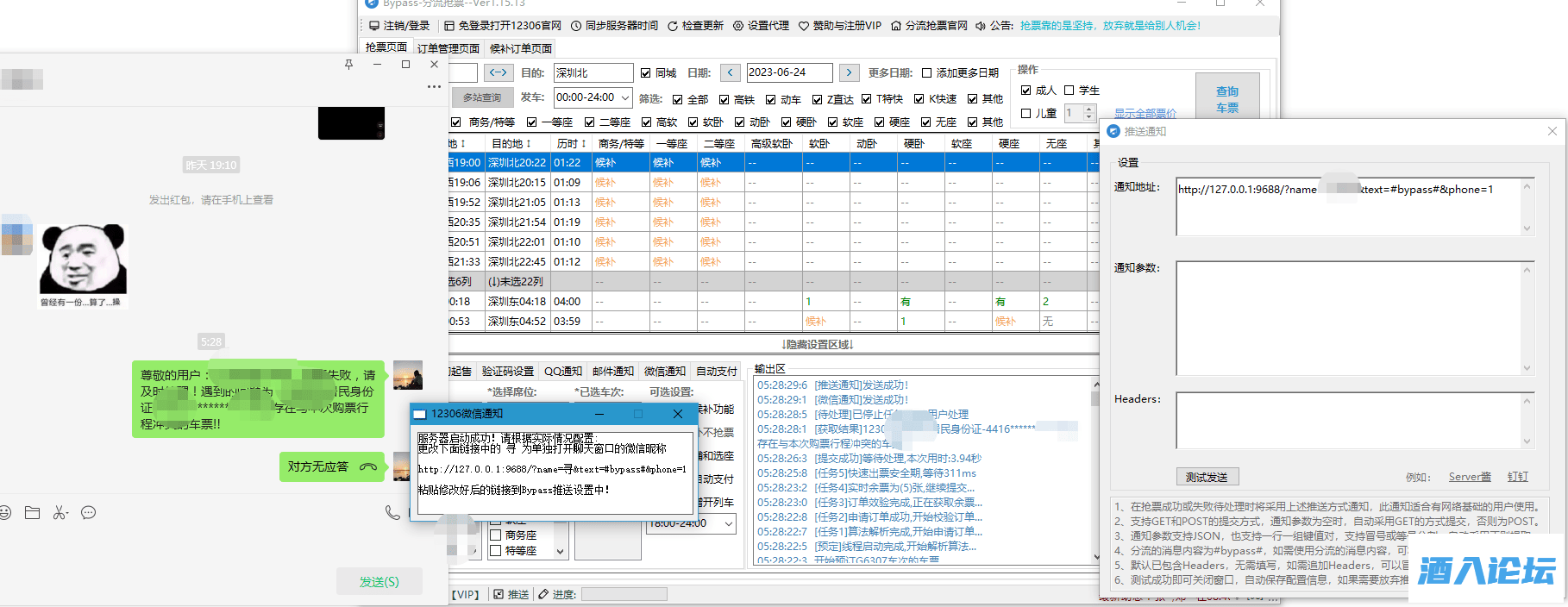Viewport: 1568px width, 607px height.
Task: Click 注销/登录 monitor icon in toolbar
Action: click(373, 26)
